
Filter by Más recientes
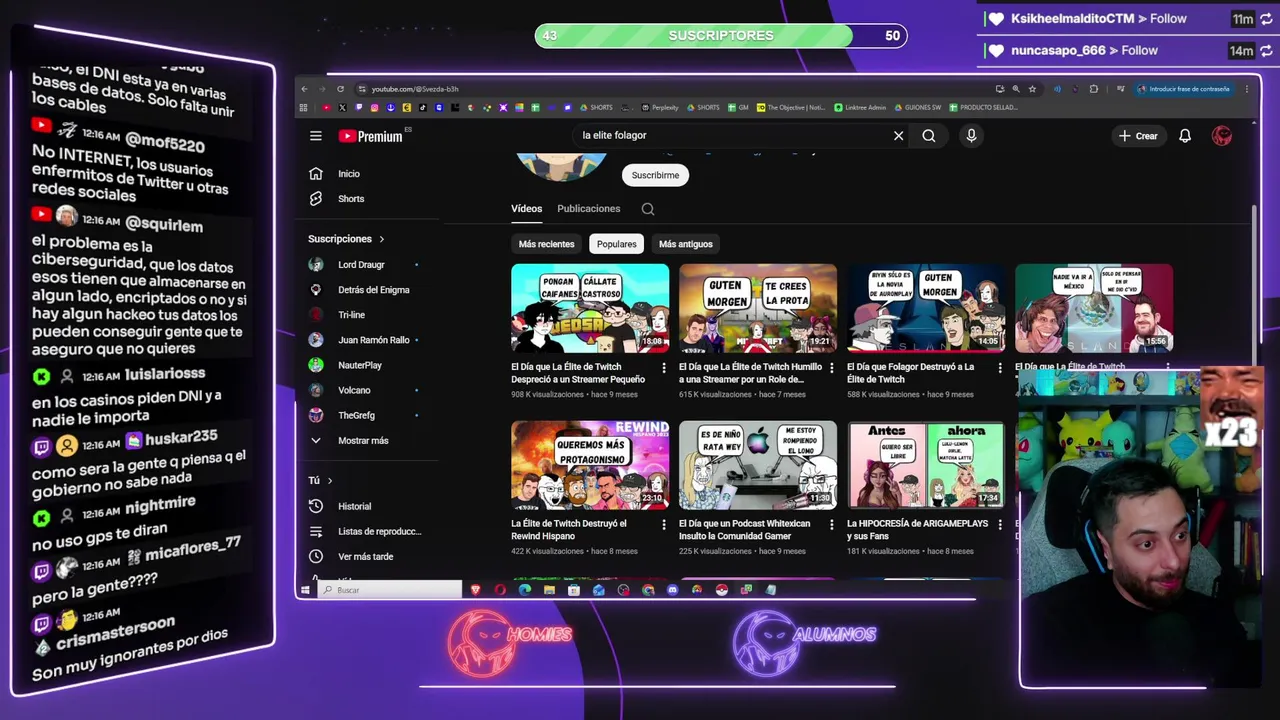point(546,244)
